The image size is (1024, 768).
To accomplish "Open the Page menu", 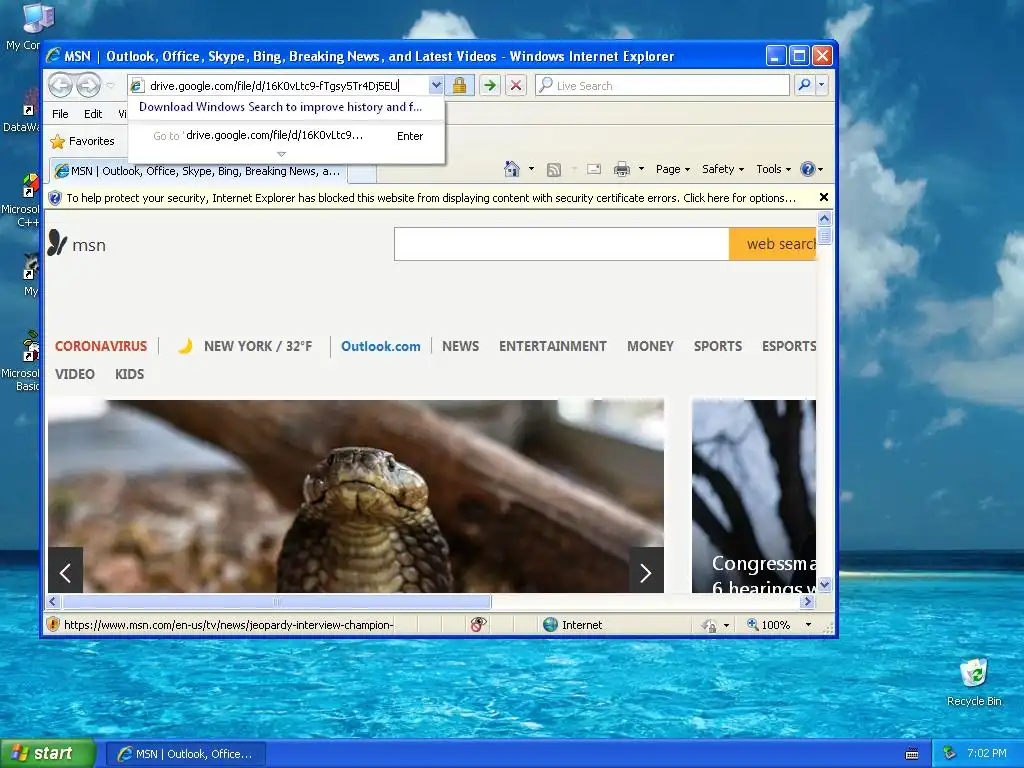I will coord(673,169).
